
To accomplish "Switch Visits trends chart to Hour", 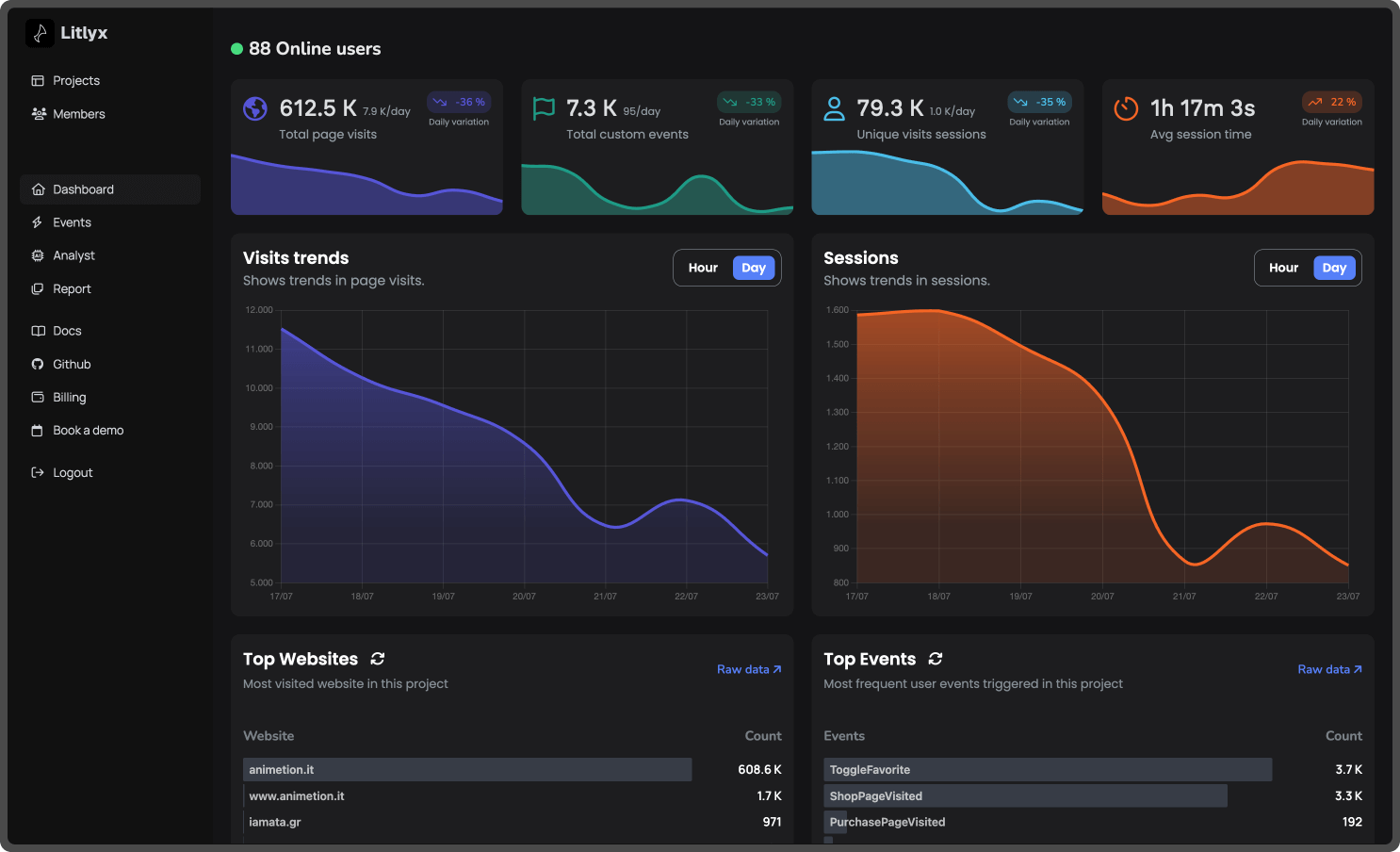I will point(703,268).
